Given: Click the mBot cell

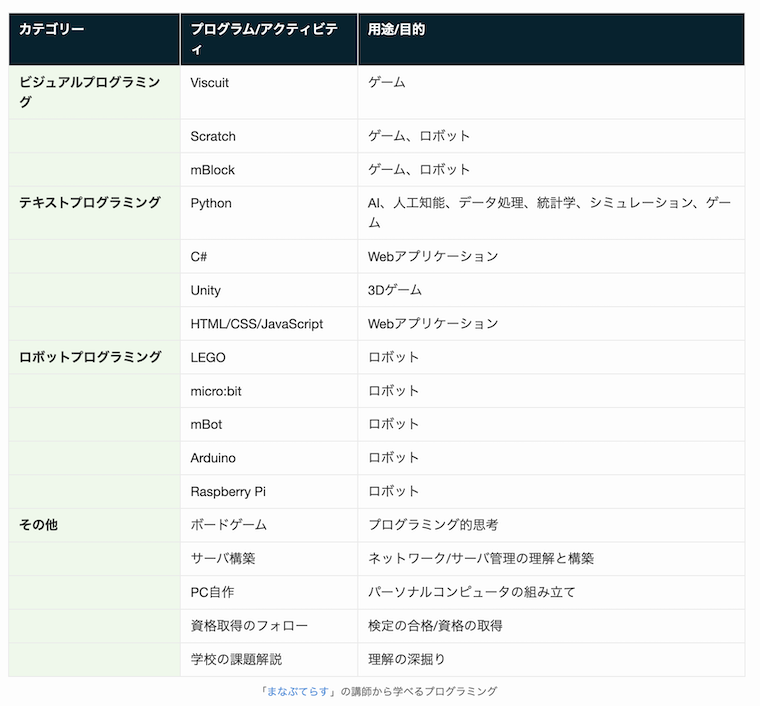Looking at the screenshot, I should click(269, 424).
